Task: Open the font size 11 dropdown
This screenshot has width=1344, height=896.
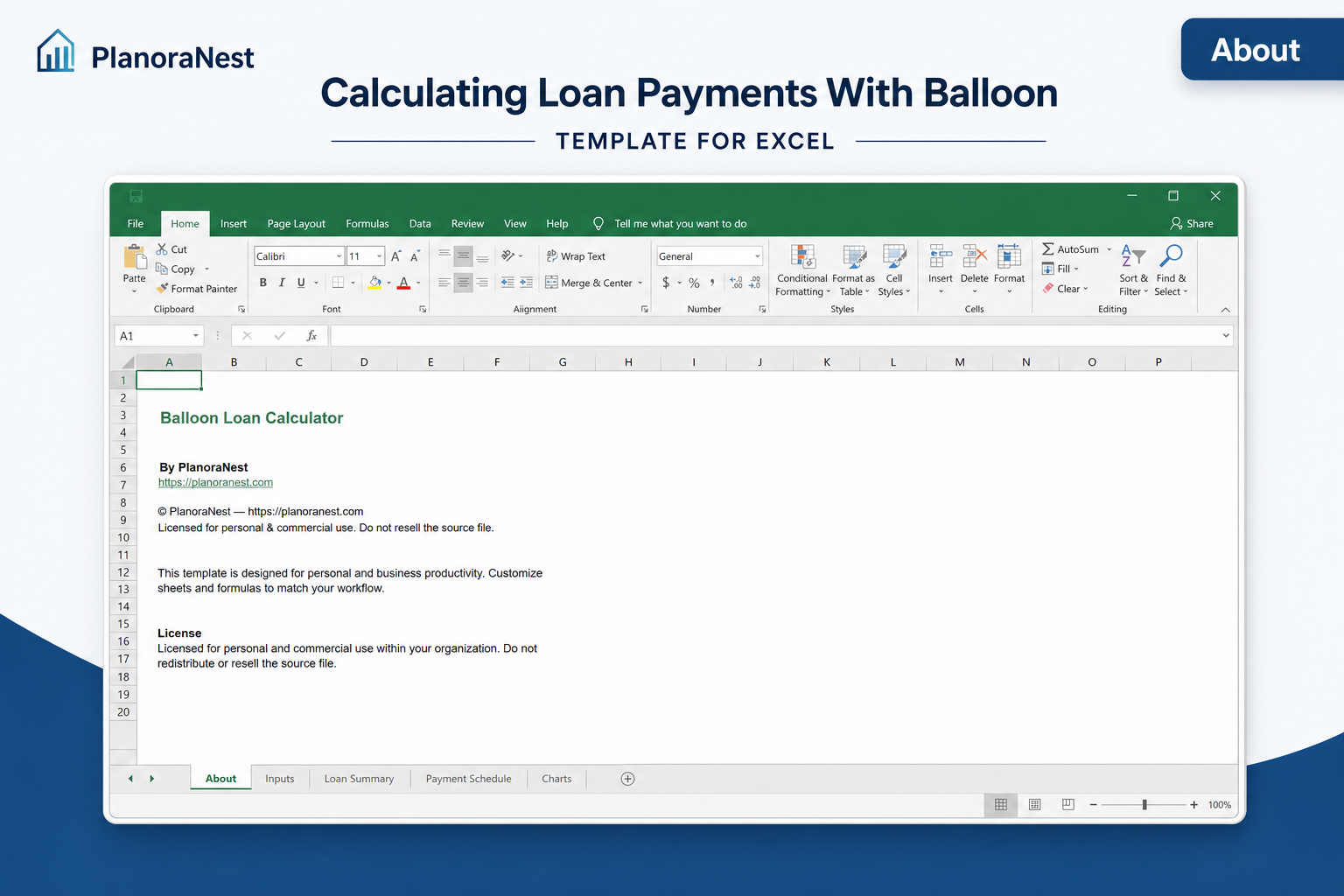Action: pos(379,256)
